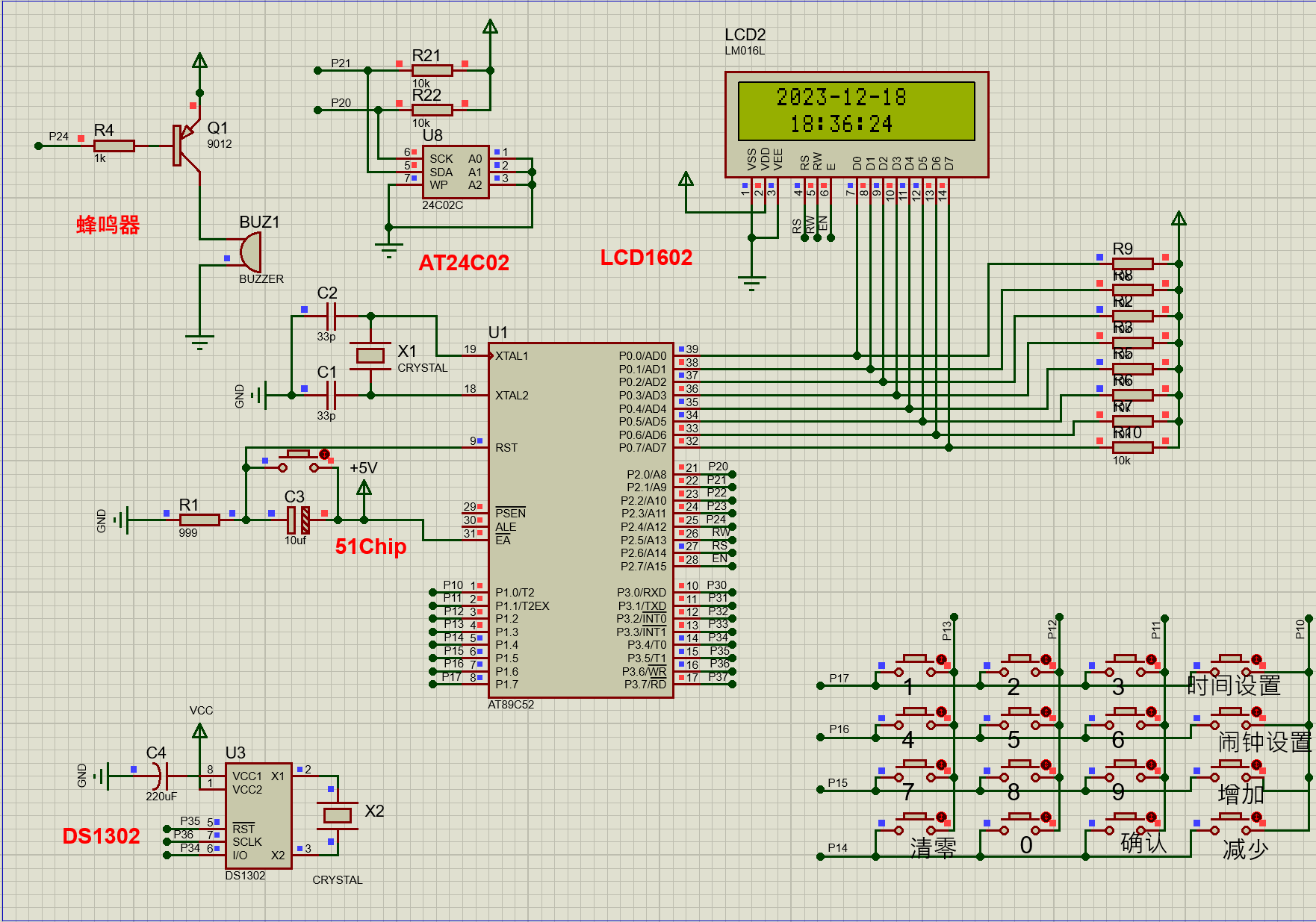1316x922 pixels.
Task: Push keypad button 4
Action: [915, 718]
